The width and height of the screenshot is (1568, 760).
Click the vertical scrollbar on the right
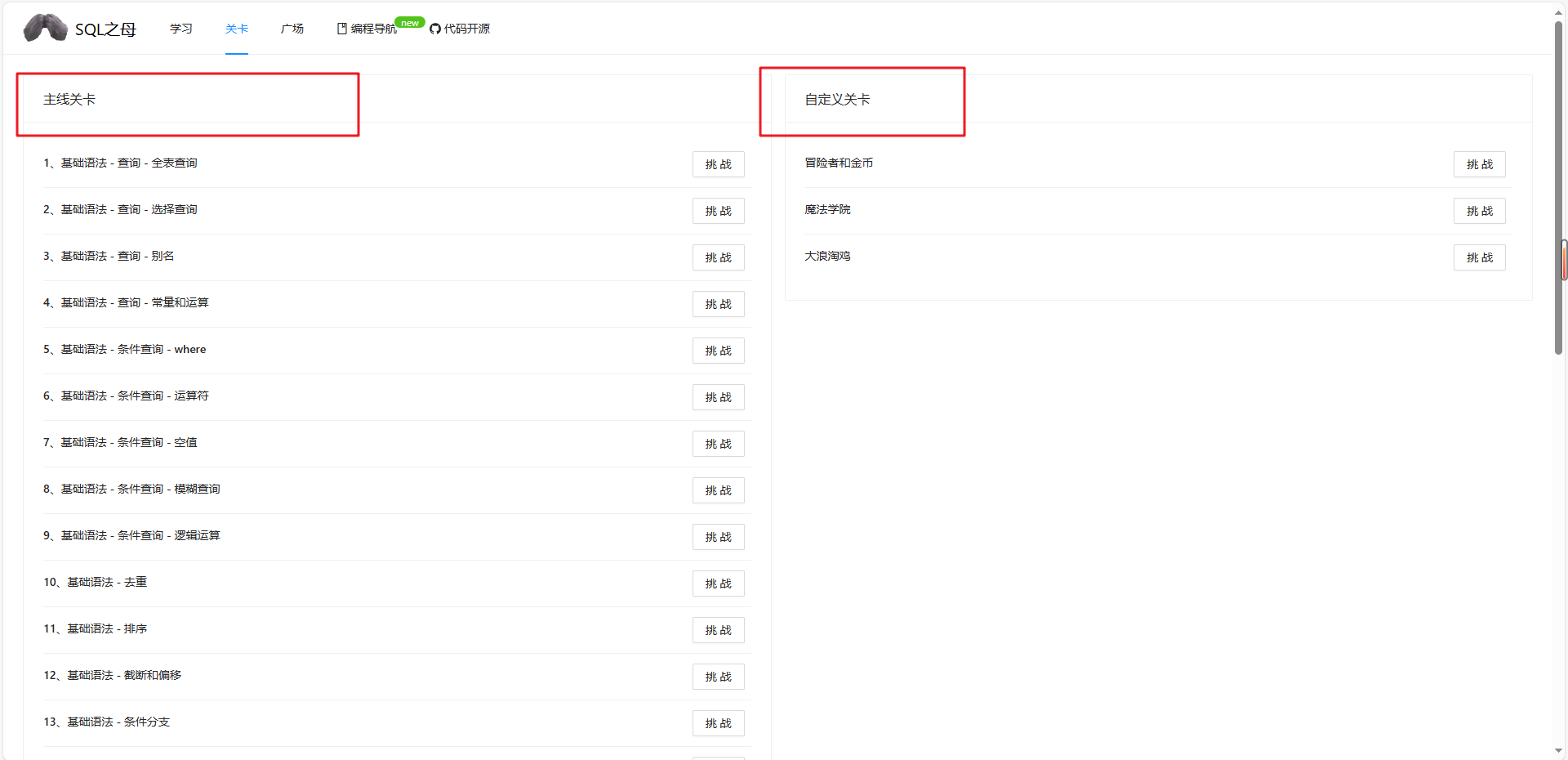click(x=1561, y=260)
